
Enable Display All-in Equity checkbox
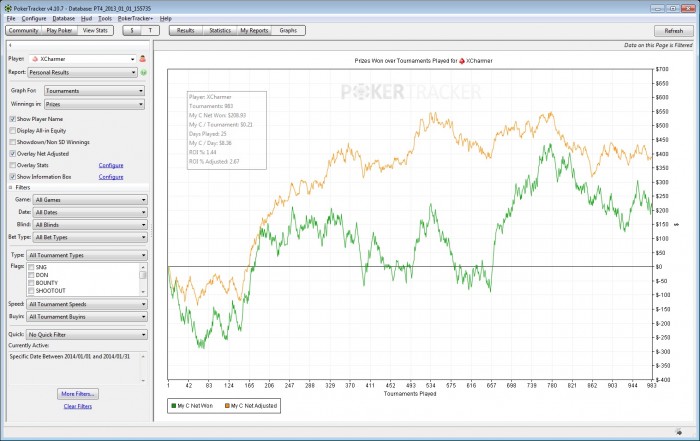tap(12, 131)
